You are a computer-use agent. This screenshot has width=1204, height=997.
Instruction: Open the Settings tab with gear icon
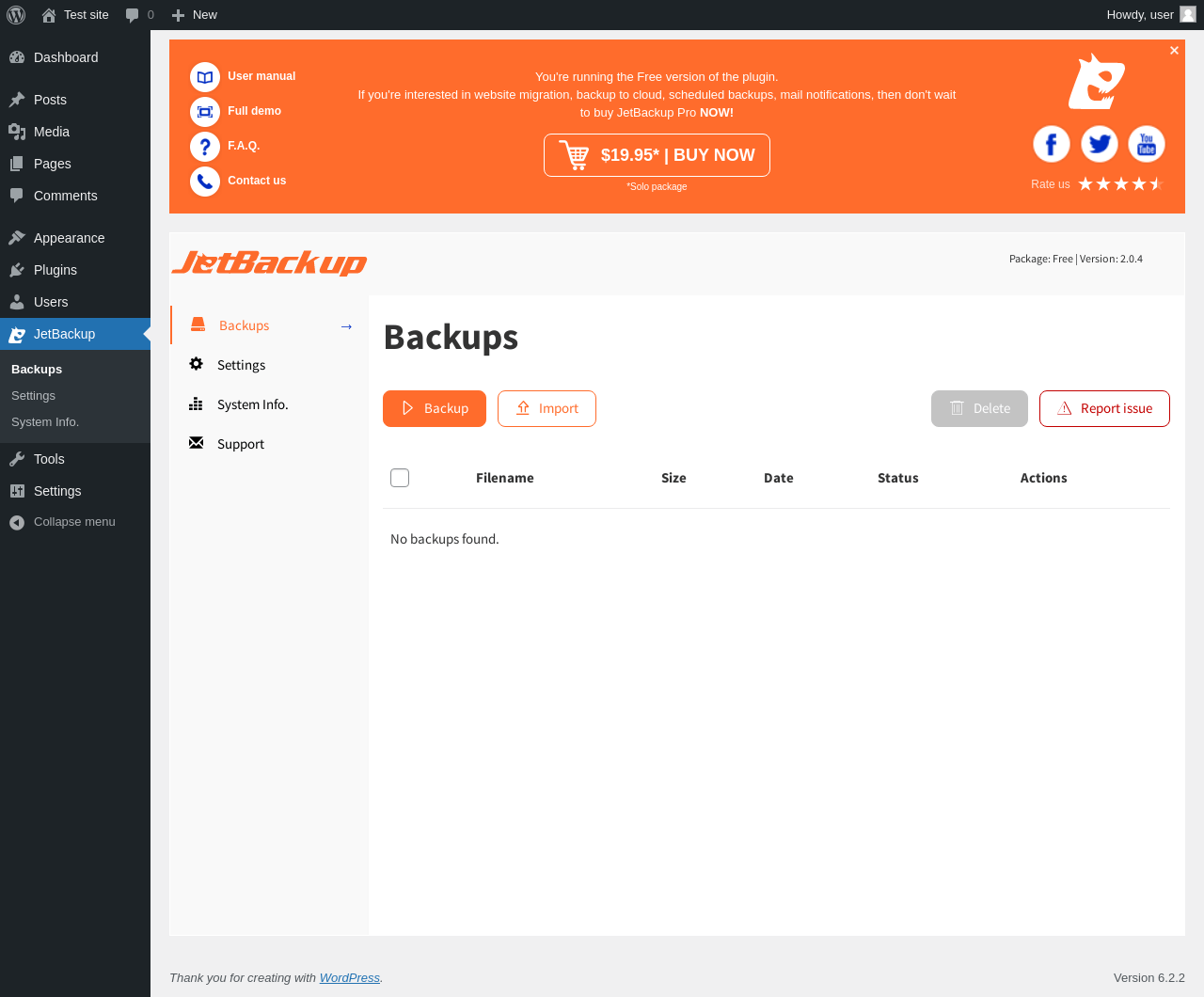tap(269, 365)
